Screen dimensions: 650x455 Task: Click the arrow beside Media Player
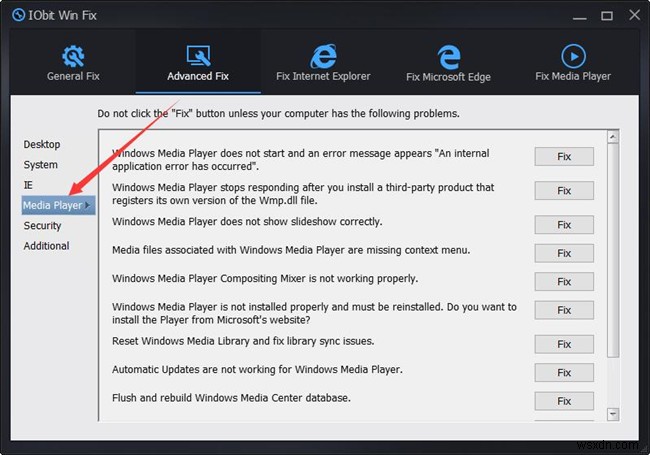tap(87, 205)
